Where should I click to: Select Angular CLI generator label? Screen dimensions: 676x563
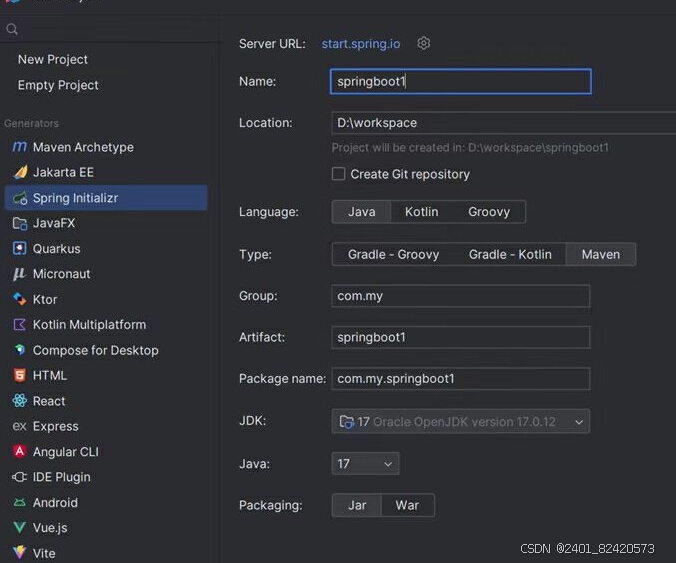(x=66, y=451)
